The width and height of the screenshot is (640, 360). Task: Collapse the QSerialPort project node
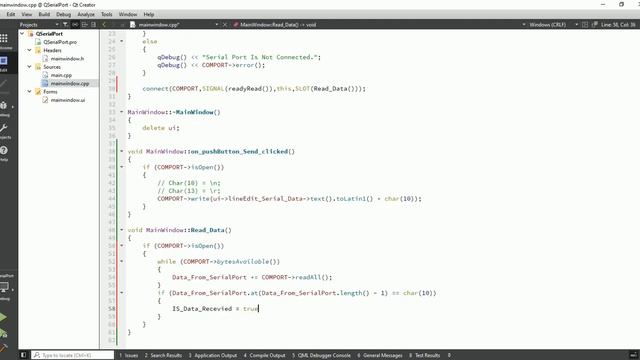(x=22, y=34)
